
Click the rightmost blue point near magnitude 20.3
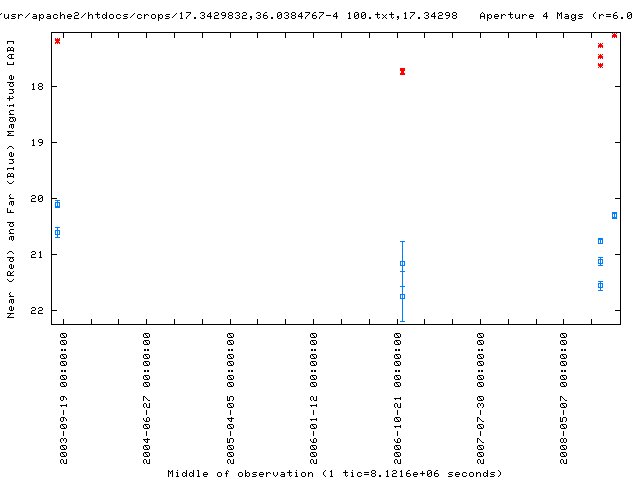[x=614, y=216]
